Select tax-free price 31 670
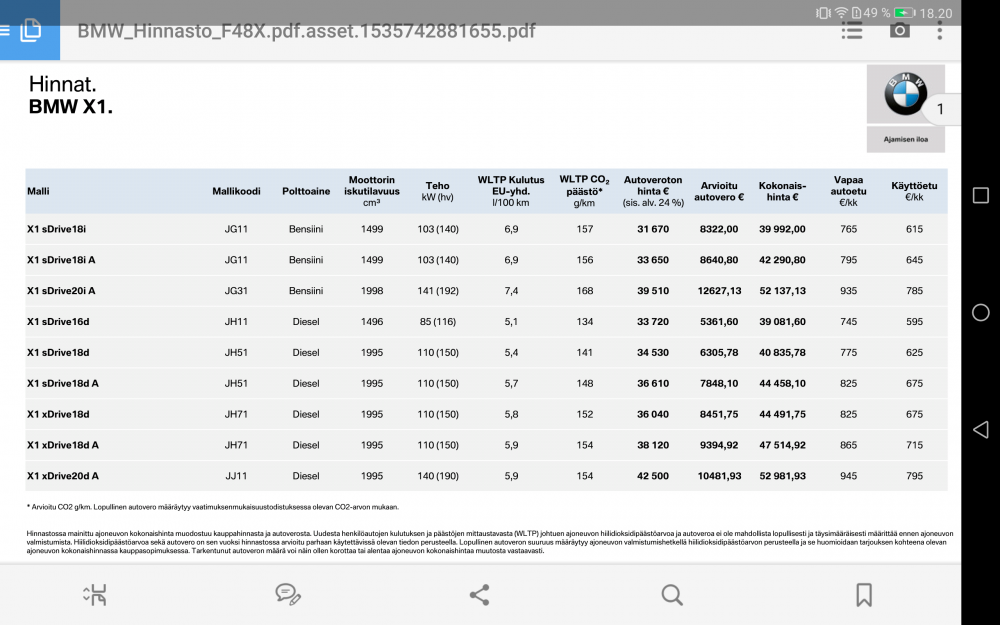Viewport: 1000px width, 625px height. pyautogui.click(x=653, y=229)
